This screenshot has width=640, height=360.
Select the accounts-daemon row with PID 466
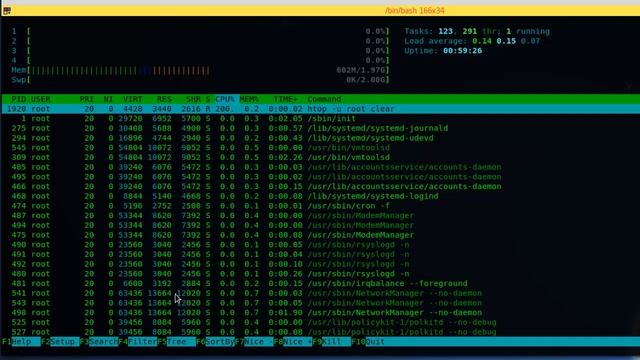click(x=320, y=187)
